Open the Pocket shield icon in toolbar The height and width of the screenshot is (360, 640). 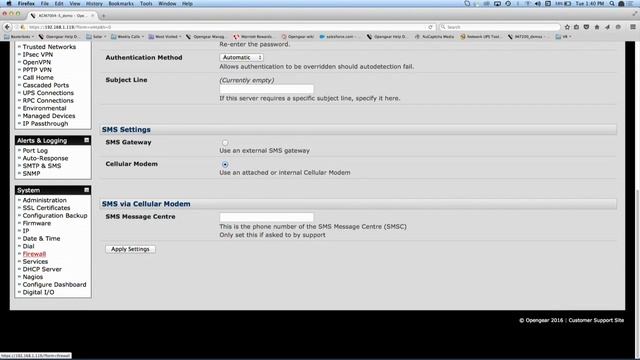click(x=587, y=27)
